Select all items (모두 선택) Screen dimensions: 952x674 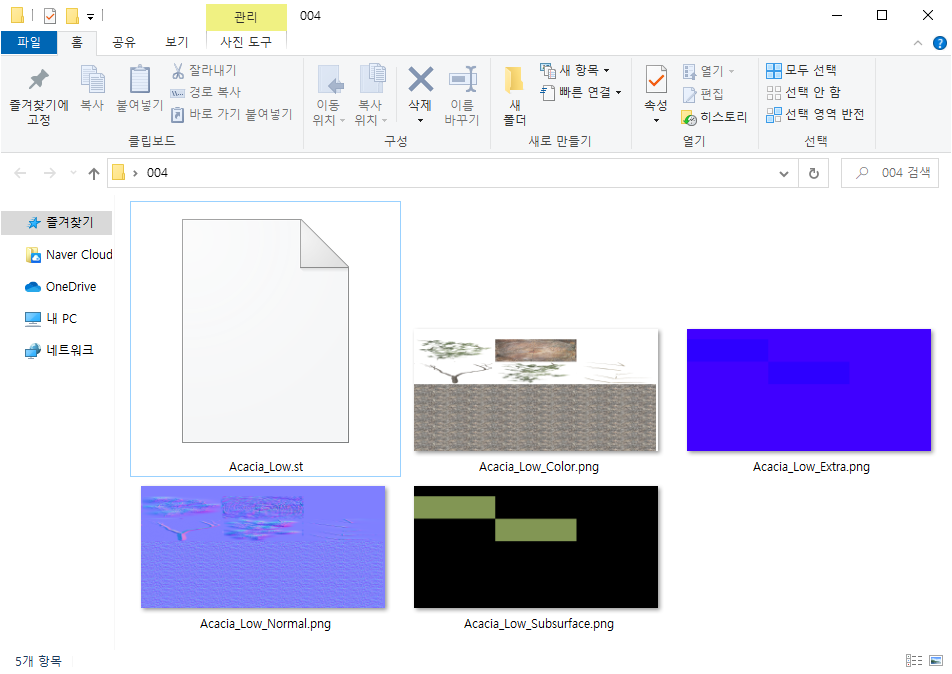coord(801,70)
